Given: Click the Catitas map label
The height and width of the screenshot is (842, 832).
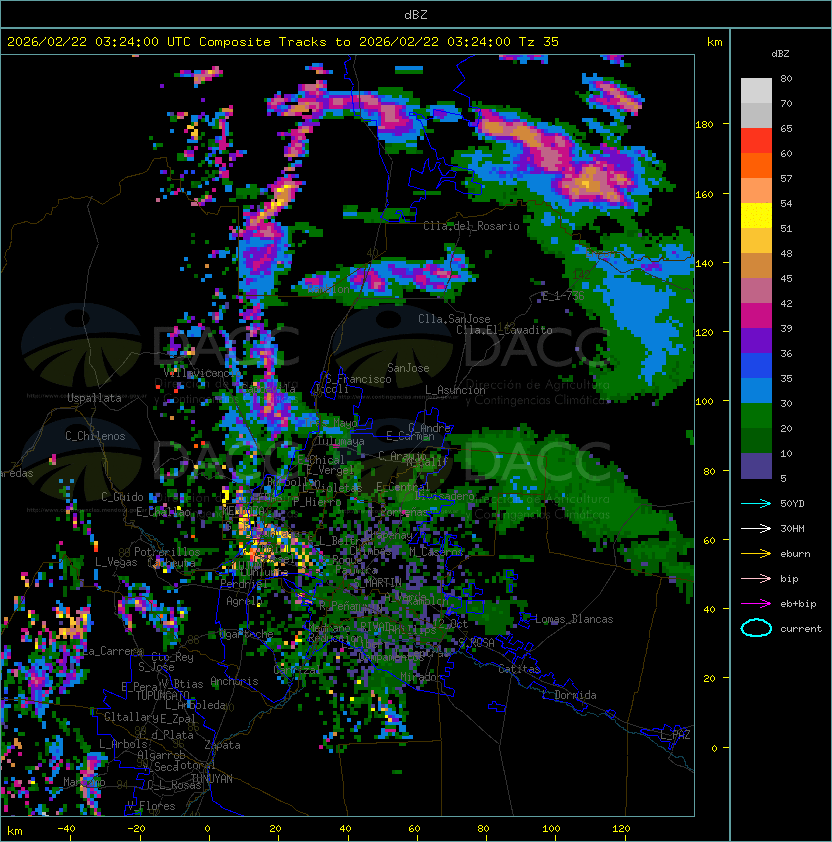Looking at the screenshot, I should pos(519,669).
